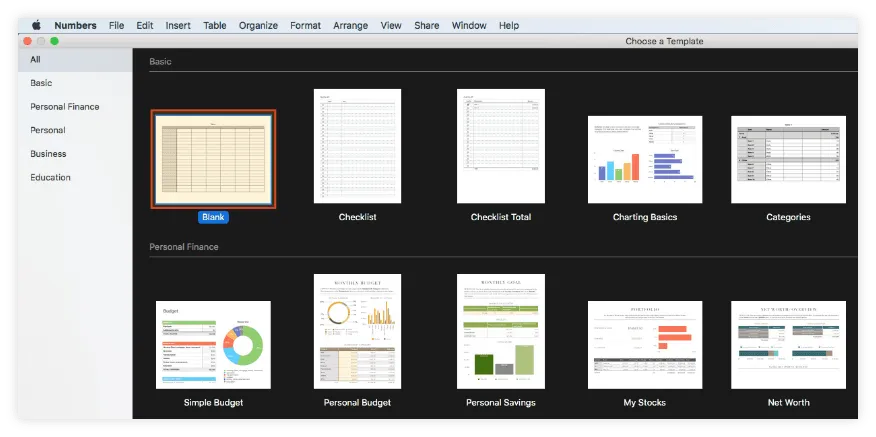Select the Personal Budget template

pyautogui.click(x=357, y=331)
